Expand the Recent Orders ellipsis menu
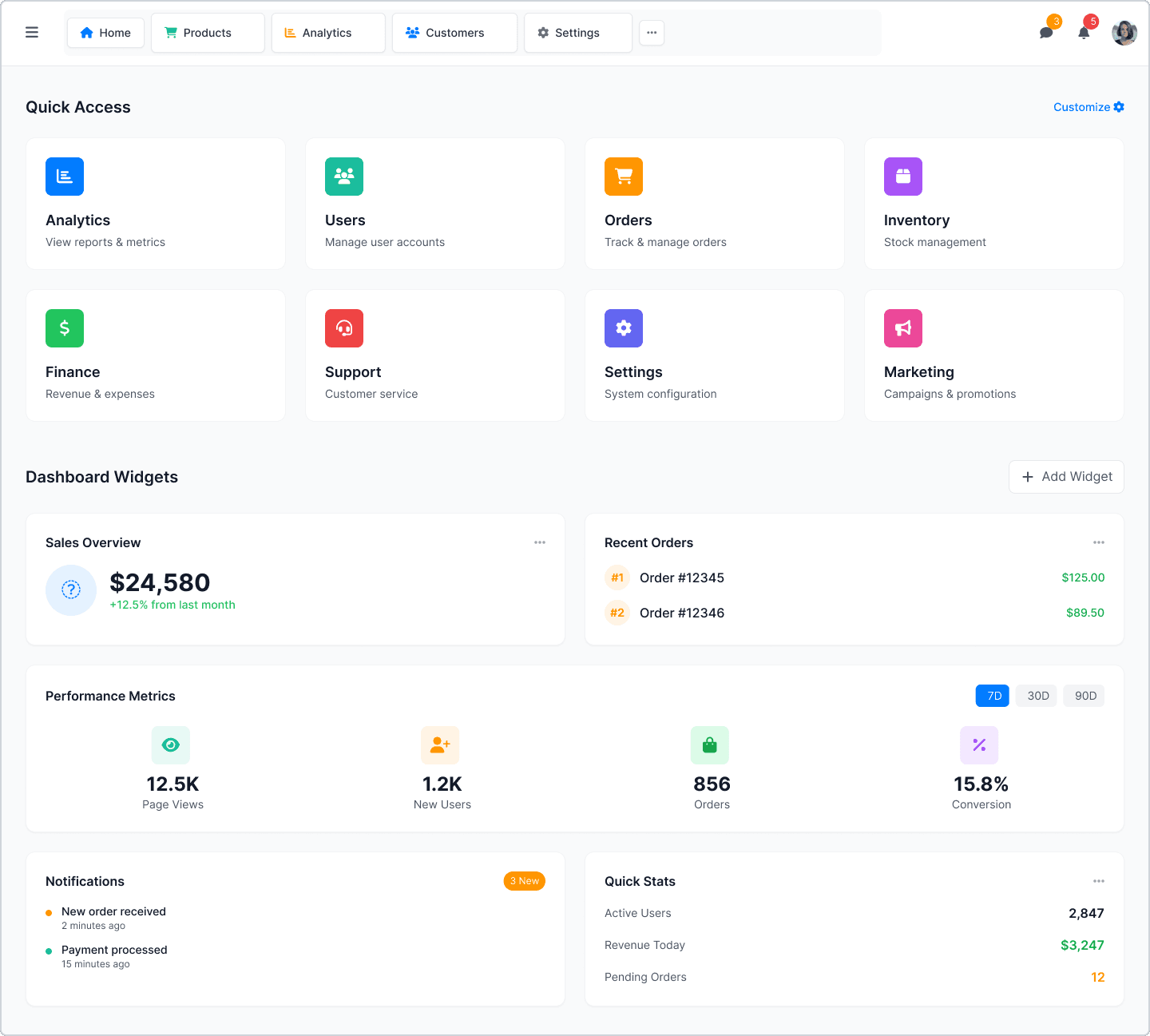The width and height of the screenshot is (1150, 1036). [1099, 542]
